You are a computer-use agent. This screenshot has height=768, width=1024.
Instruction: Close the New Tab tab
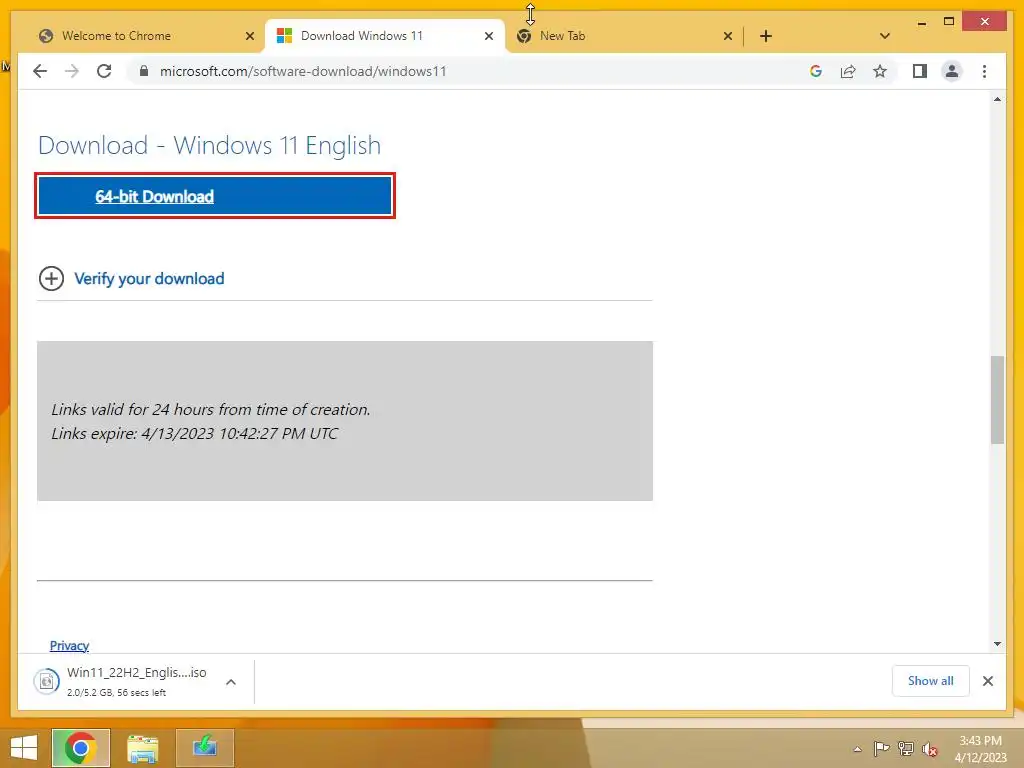(x=728, y=36)
